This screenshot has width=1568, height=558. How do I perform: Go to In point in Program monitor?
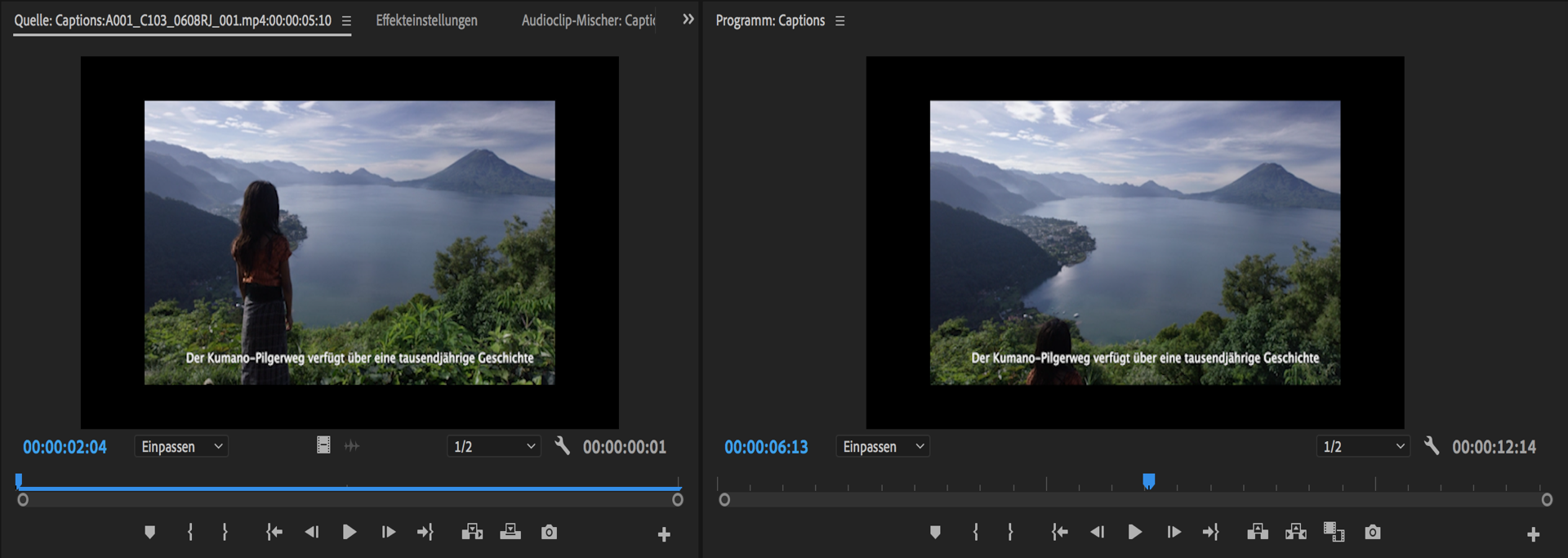click(x=1059, y=533)
